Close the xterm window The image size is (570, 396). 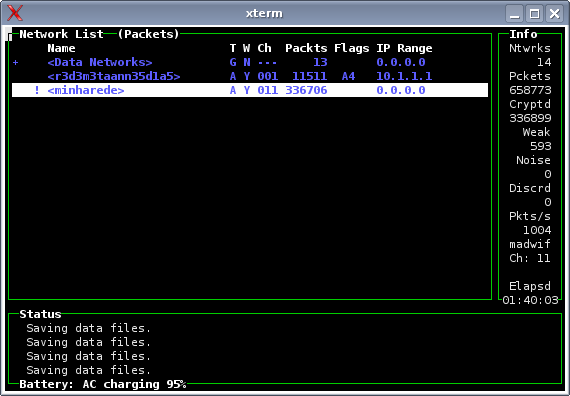pos(554,14)
